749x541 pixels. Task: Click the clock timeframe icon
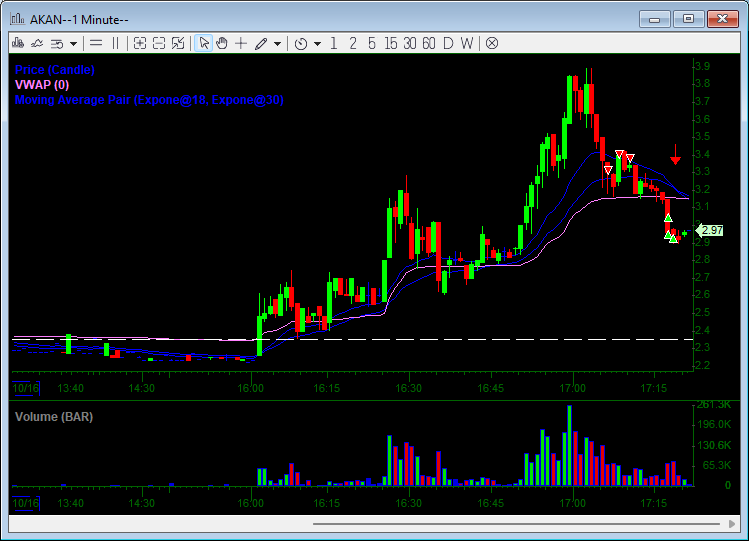click(301, 43)
